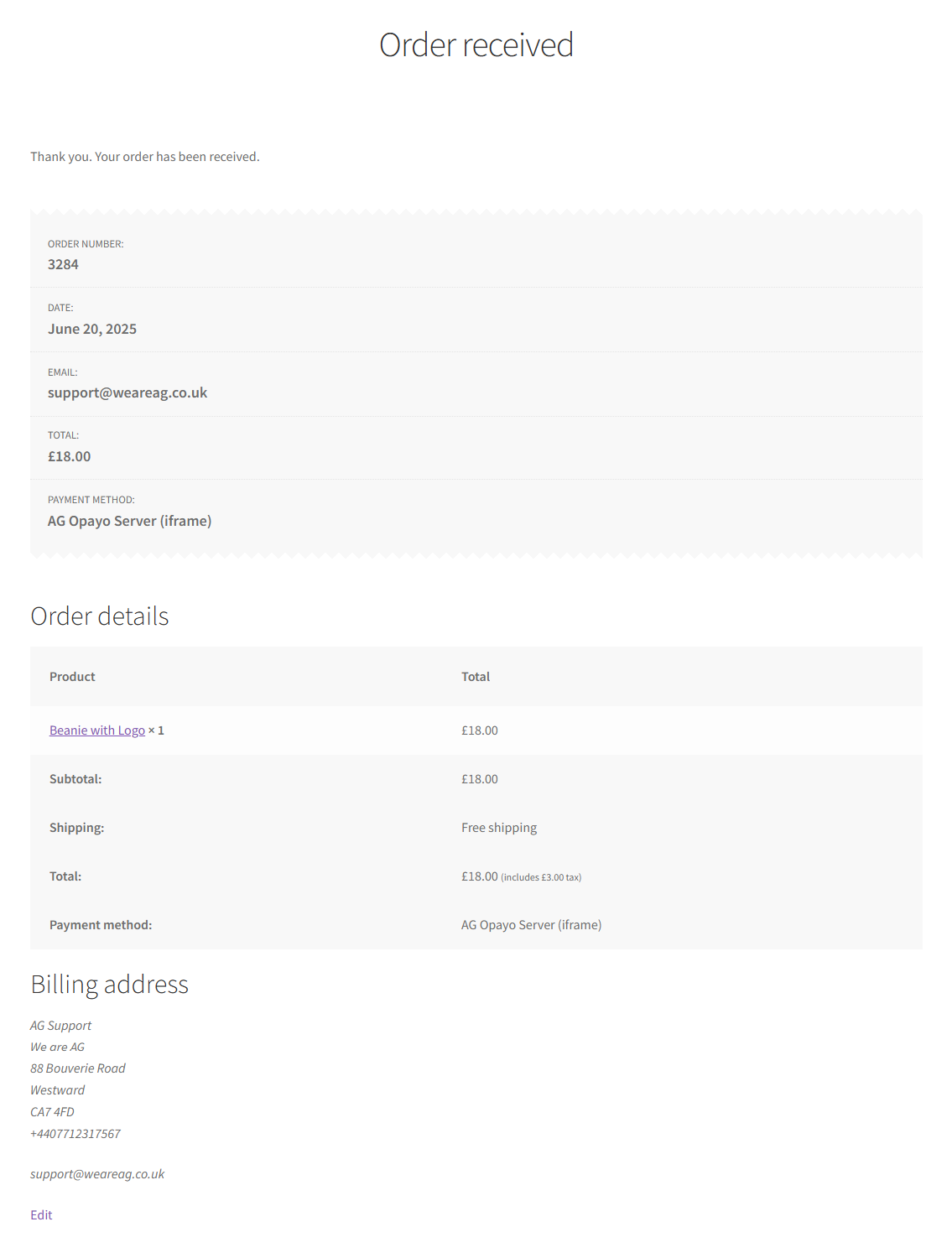
Task: Click the Free shipping text
Action: [x=499, y=828]
